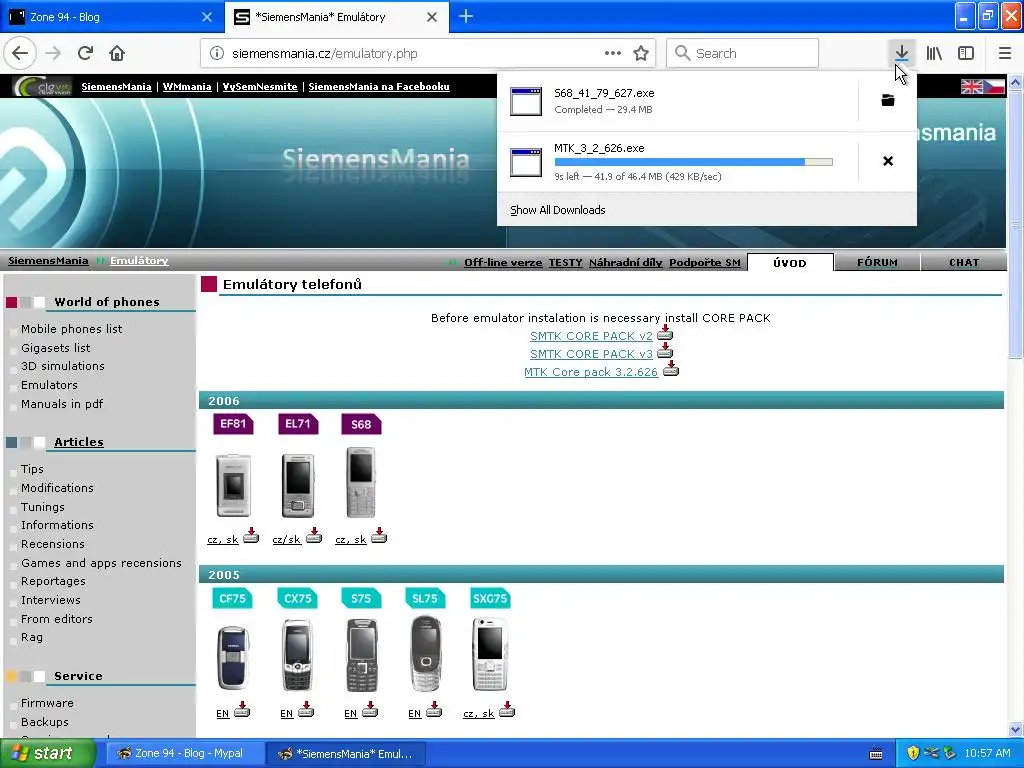The height and width of the screenshot is (768, 1024).
Task: Download icon next to SMTK CORE PACK v2
Action: tap(665, 332)
